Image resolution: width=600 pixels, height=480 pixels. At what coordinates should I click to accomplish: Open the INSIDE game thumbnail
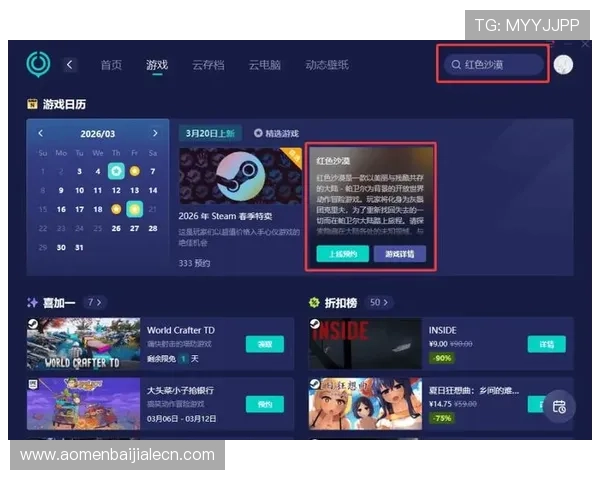(x=364, y=344)
